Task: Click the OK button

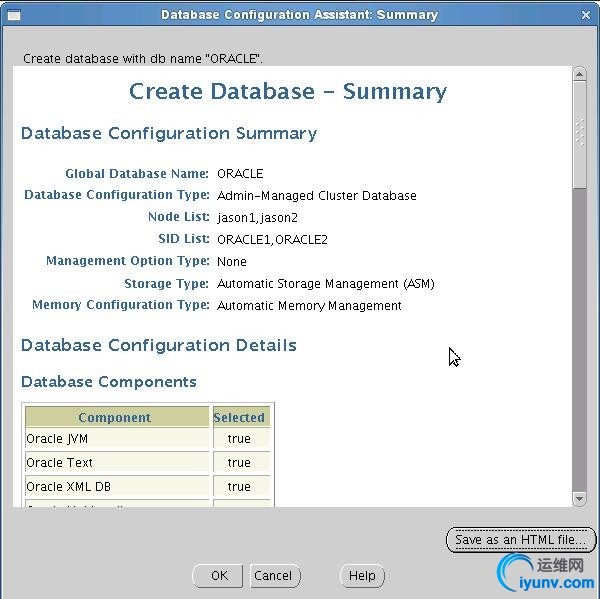Action: 218,575
